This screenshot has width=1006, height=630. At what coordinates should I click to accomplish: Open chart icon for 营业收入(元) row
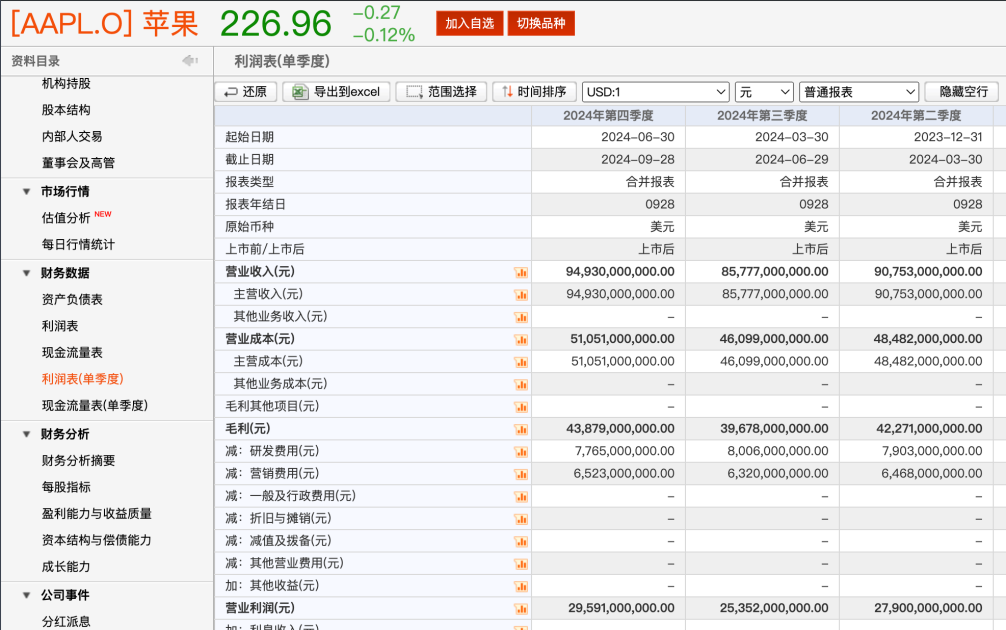coord(521,273)
